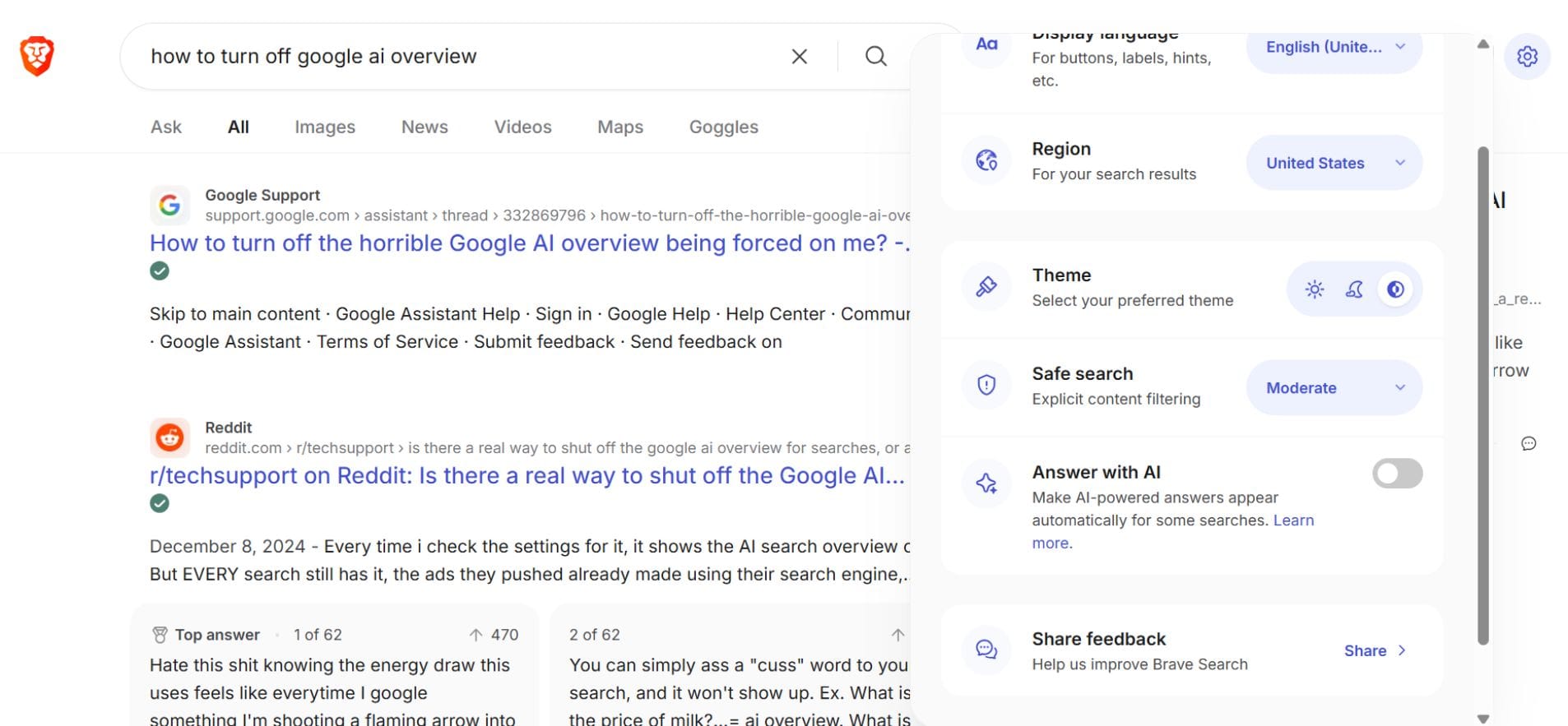Click the Google Support favicon

tap(169, 205)
